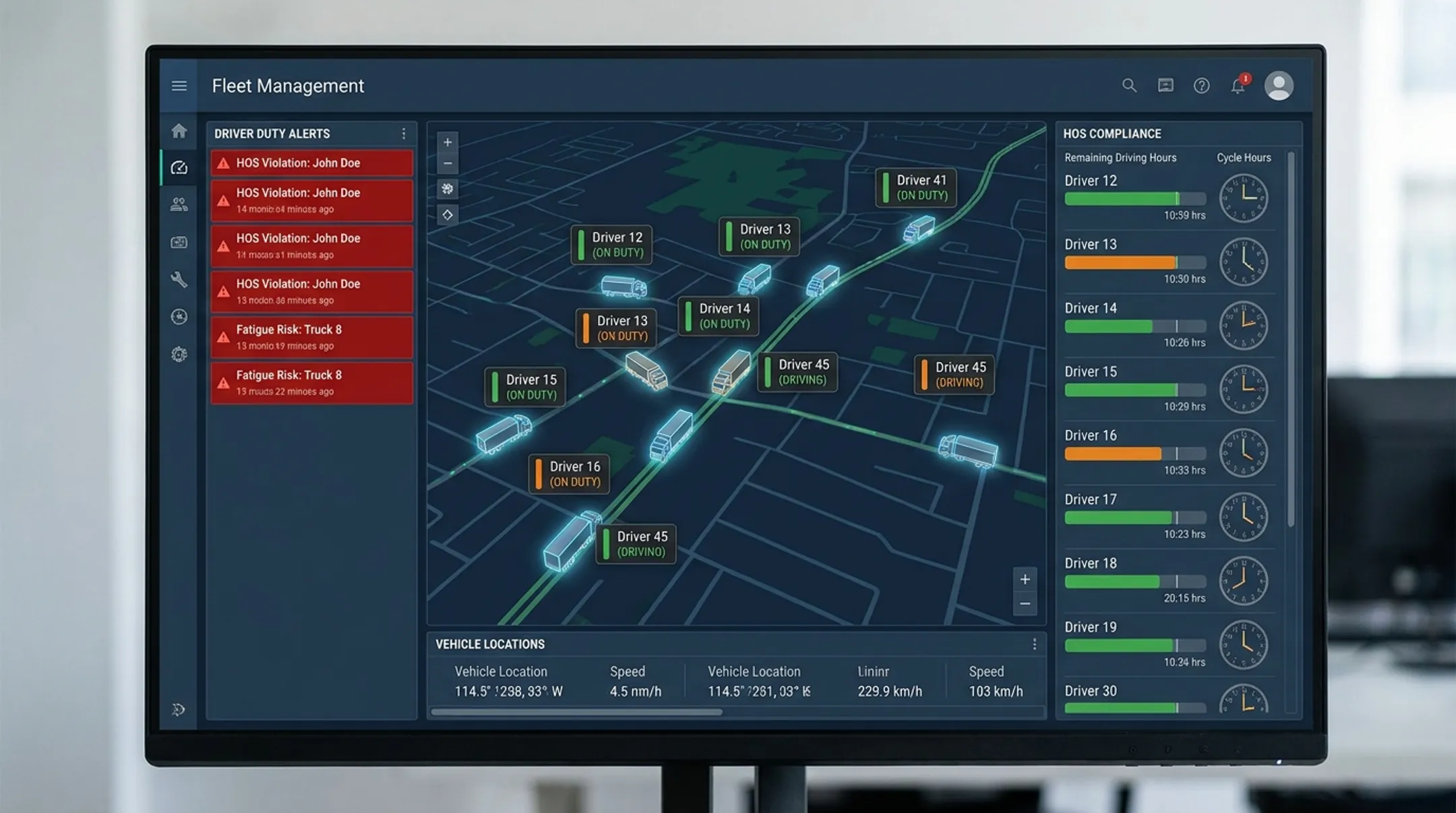Go to Home in the sidebar
This screenshot has width=1456, height=813.
click(179, 131)
